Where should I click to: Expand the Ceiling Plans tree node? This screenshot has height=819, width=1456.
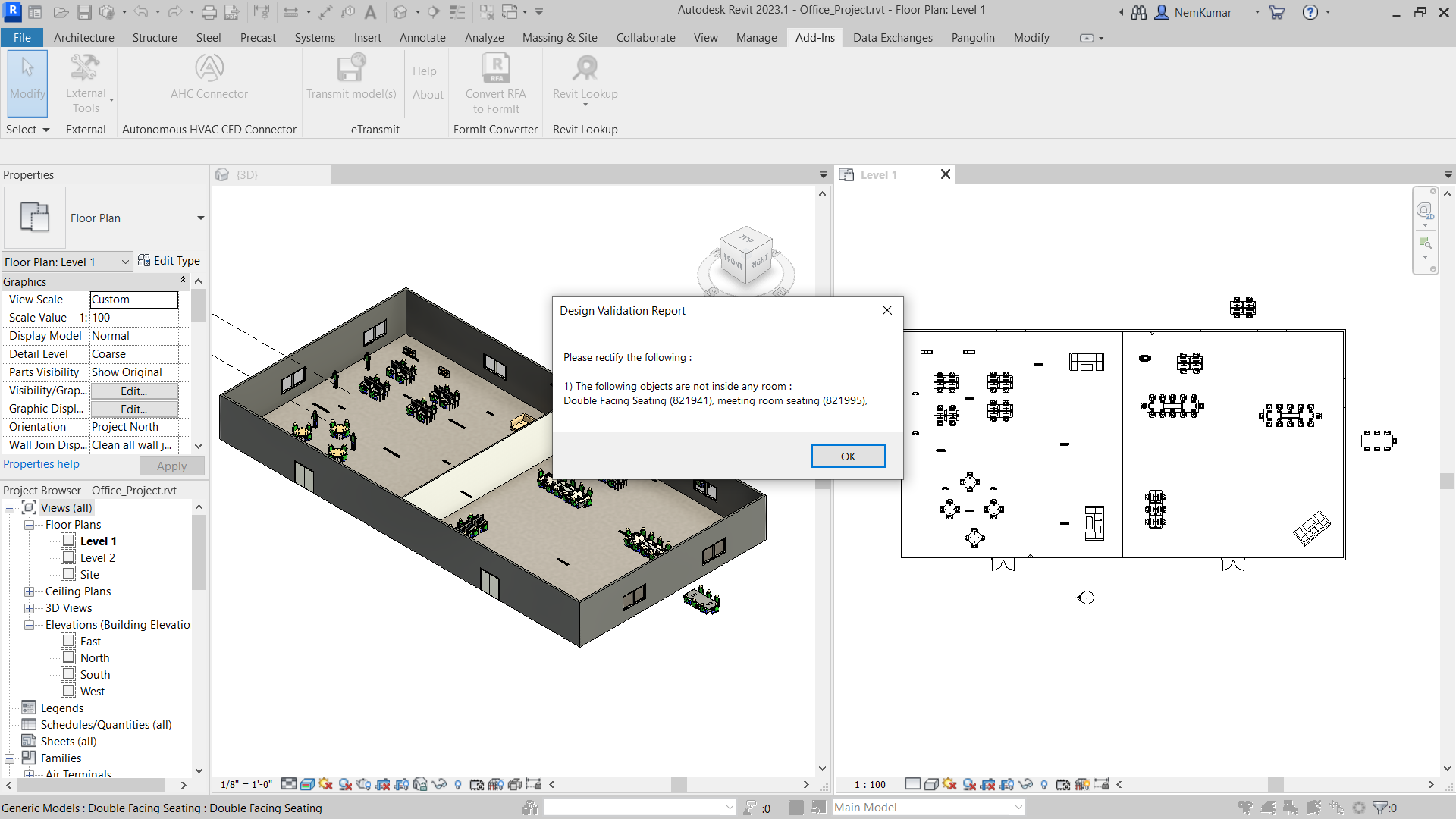[x=29, y=591]
